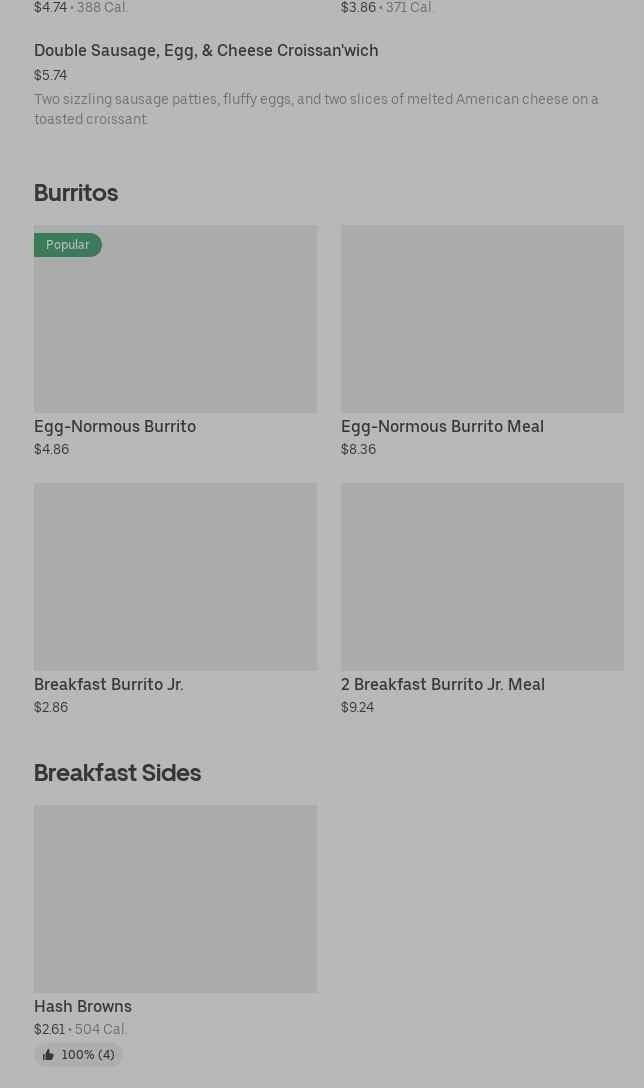Select the Breakfast Burrito Jr. image
The height and width of the screenshot is (1088, 644).
pos(175,577)
